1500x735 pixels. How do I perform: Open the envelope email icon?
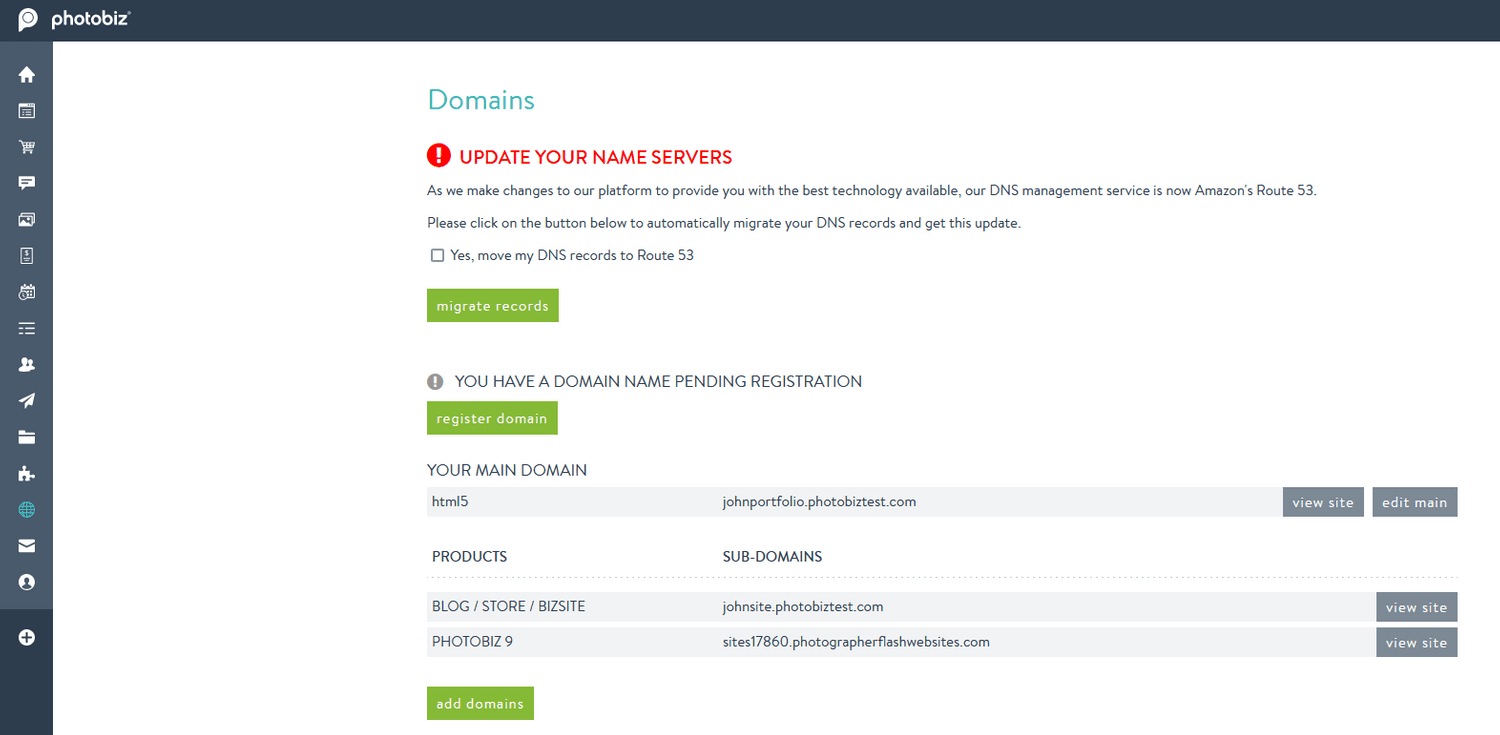click(27, 546)
